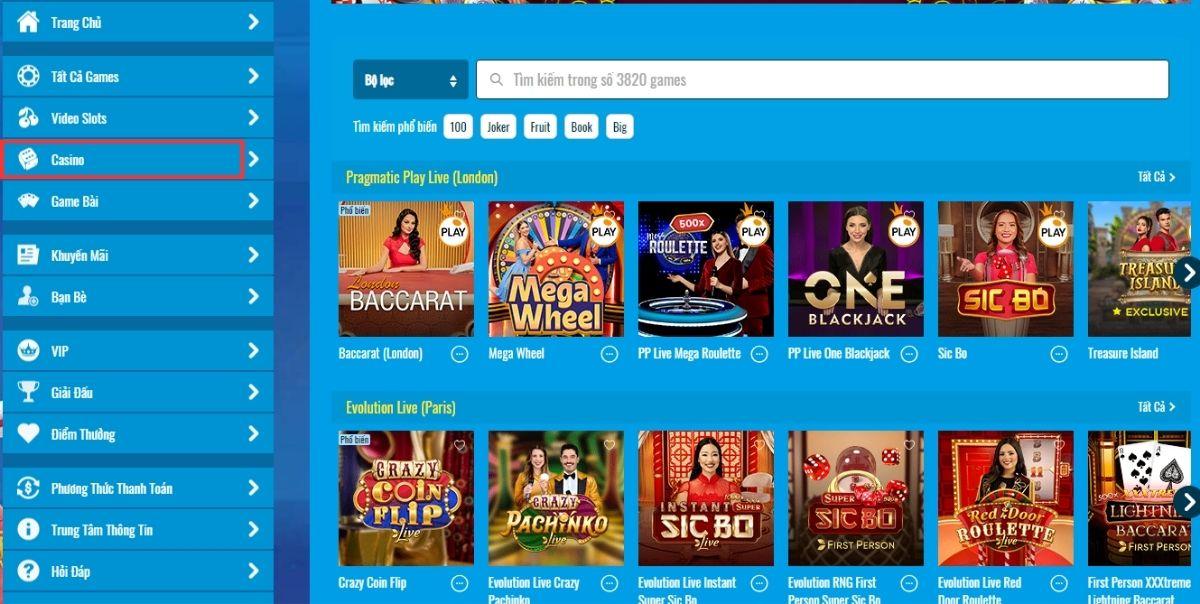Expand the Bạn Bè menu chevron
The height and width of the screenshot is (604, 1200).
(x=253, y=297)
